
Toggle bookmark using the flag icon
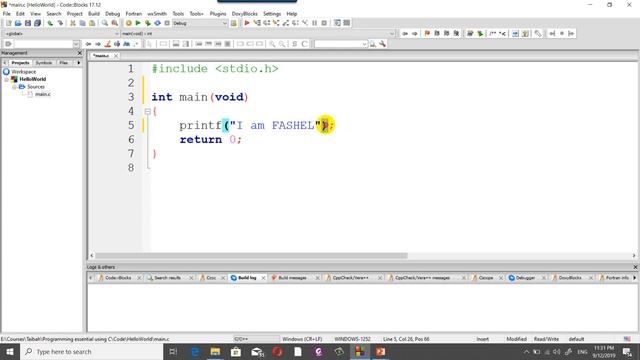pyautogui.click(x=427, y=33)
